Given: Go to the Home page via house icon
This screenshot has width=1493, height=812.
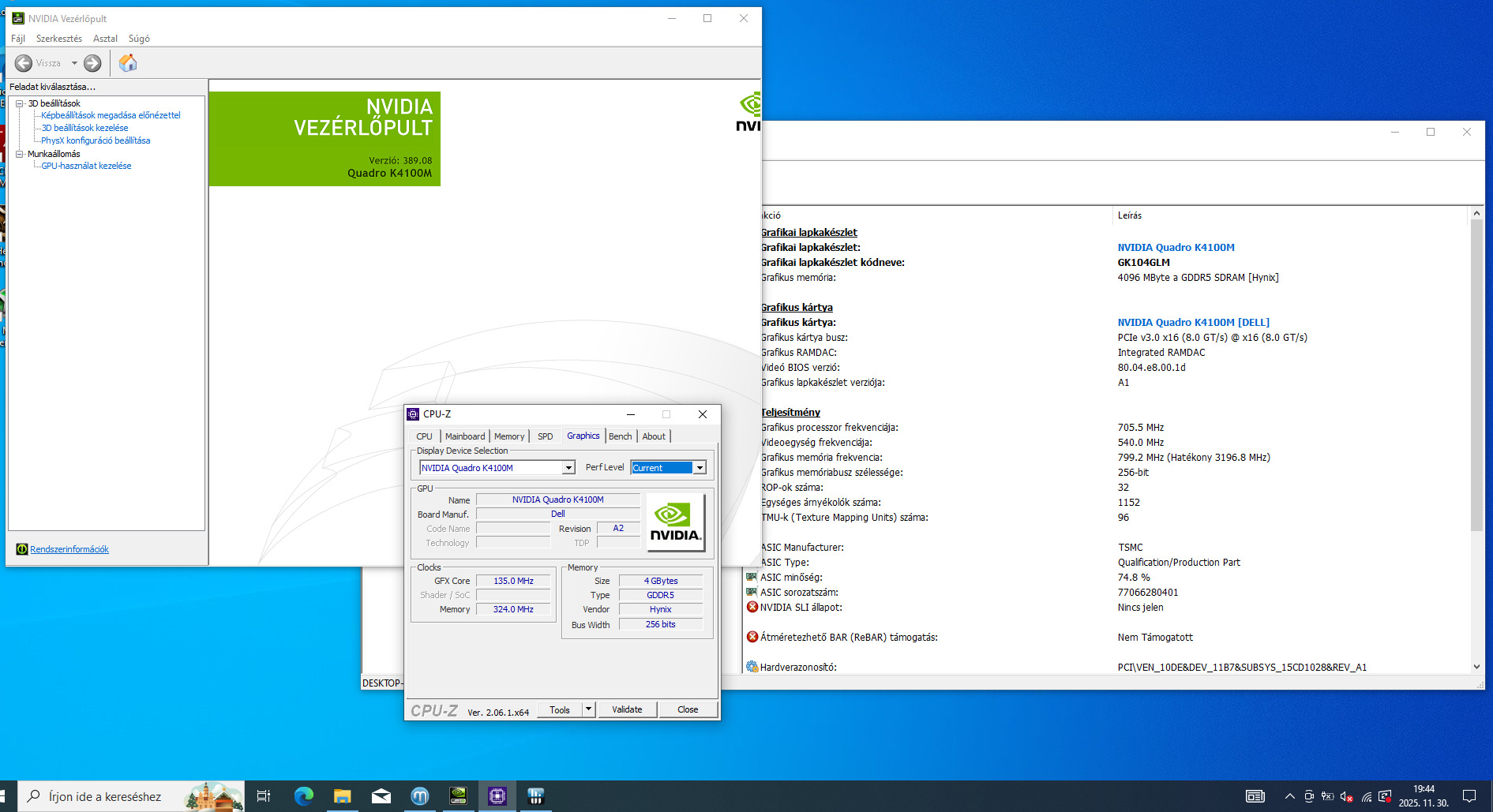Looking at the screenshot, I should point(128,63).
